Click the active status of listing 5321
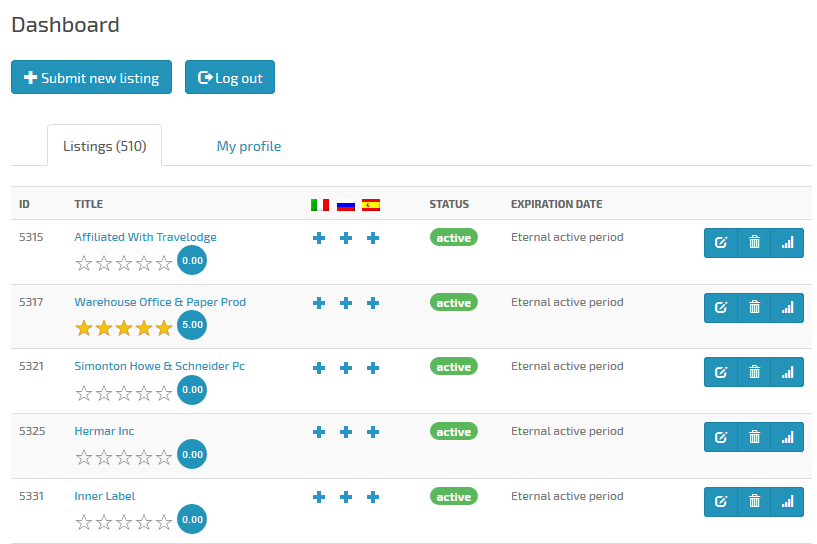817x544 pixels. point(454,367)
